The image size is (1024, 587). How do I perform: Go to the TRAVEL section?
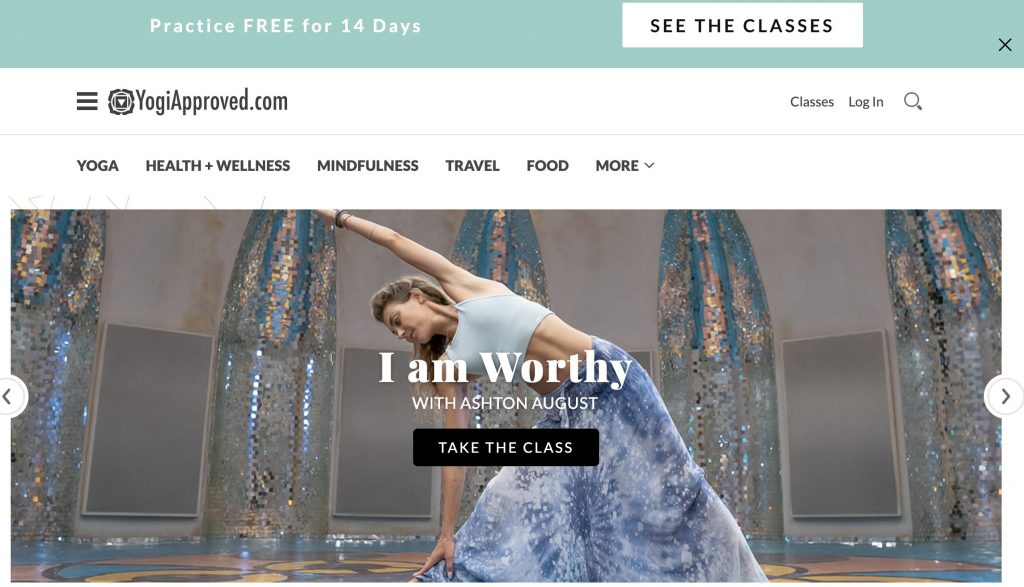point(472,166)
